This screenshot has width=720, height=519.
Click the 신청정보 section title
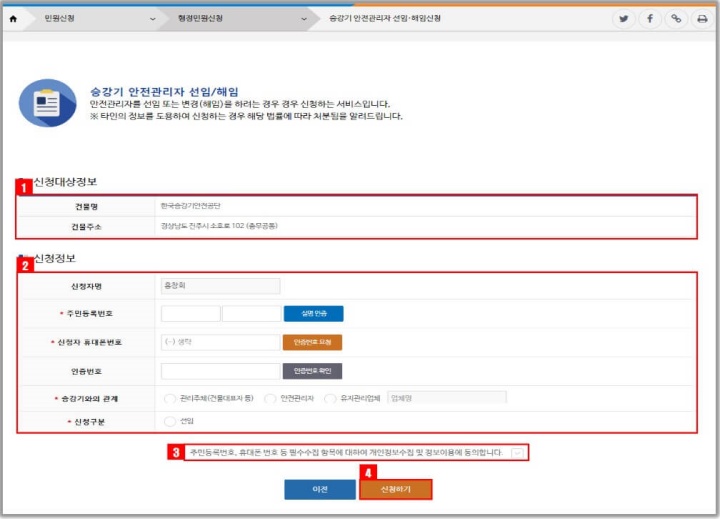tap(55, 259)
